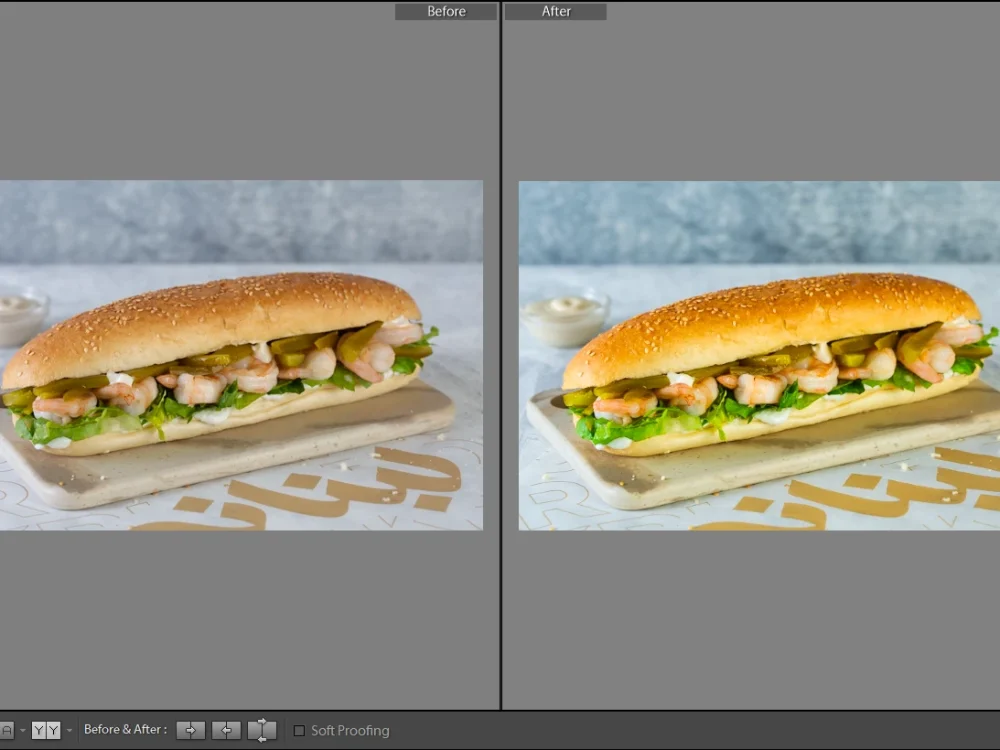
Task: Copy Before settings to After
Action: (x=191, y=730)
